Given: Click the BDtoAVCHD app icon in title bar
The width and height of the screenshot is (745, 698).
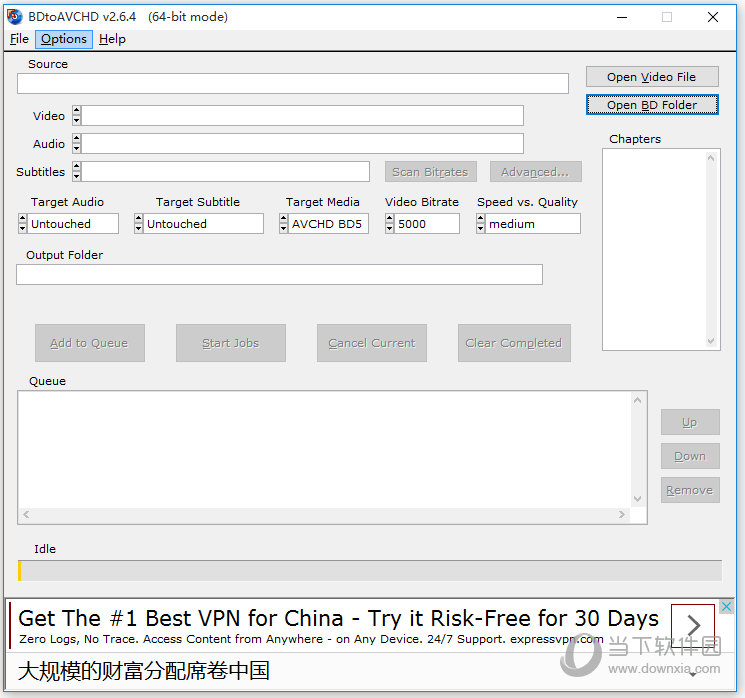Looking at the screenshot, I should pos(15,17).
